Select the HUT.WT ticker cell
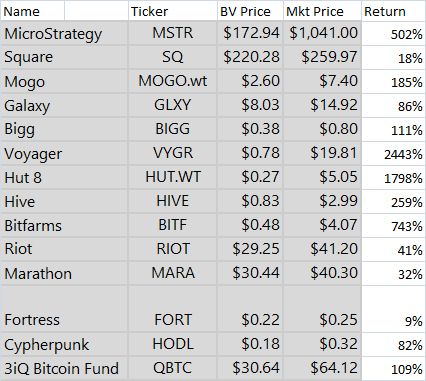This screenshot has height=381, width=426. [173, 177]
